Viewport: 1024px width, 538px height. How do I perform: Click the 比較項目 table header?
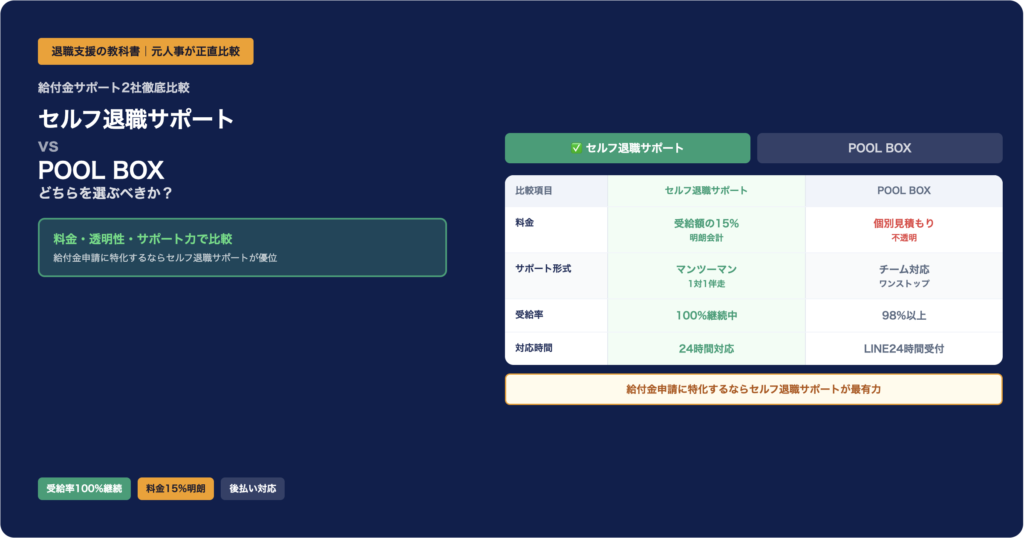(x=534, y=190)
